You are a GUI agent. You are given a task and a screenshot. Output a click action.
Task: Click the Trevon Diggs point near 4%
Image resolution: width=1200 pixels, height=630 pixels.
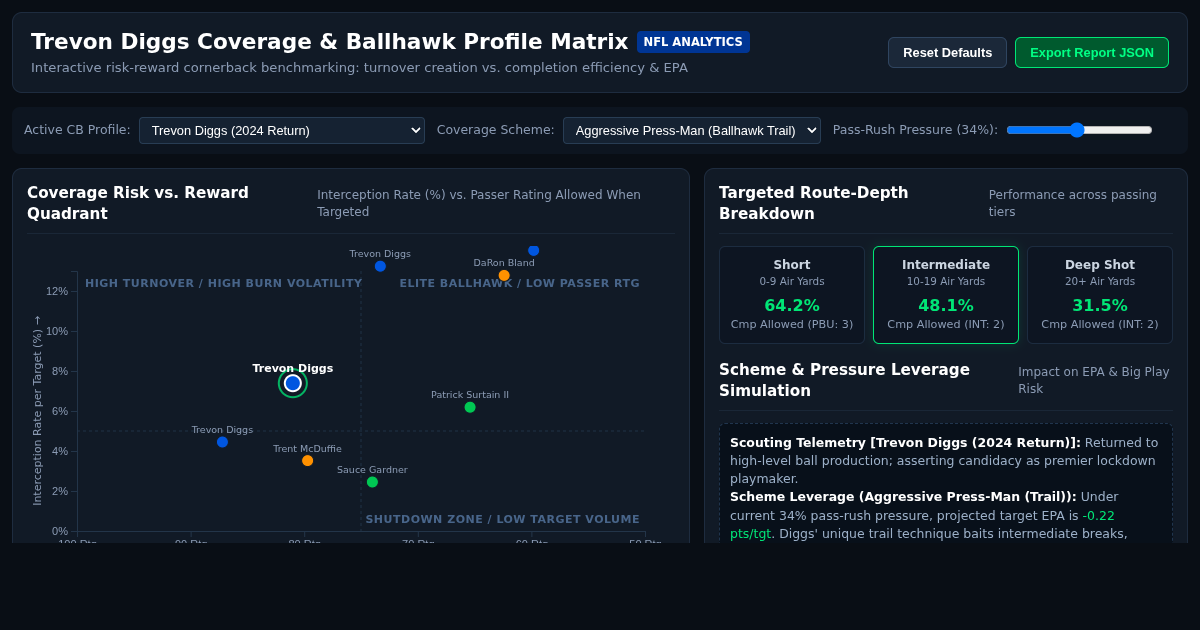pos(222,442)
